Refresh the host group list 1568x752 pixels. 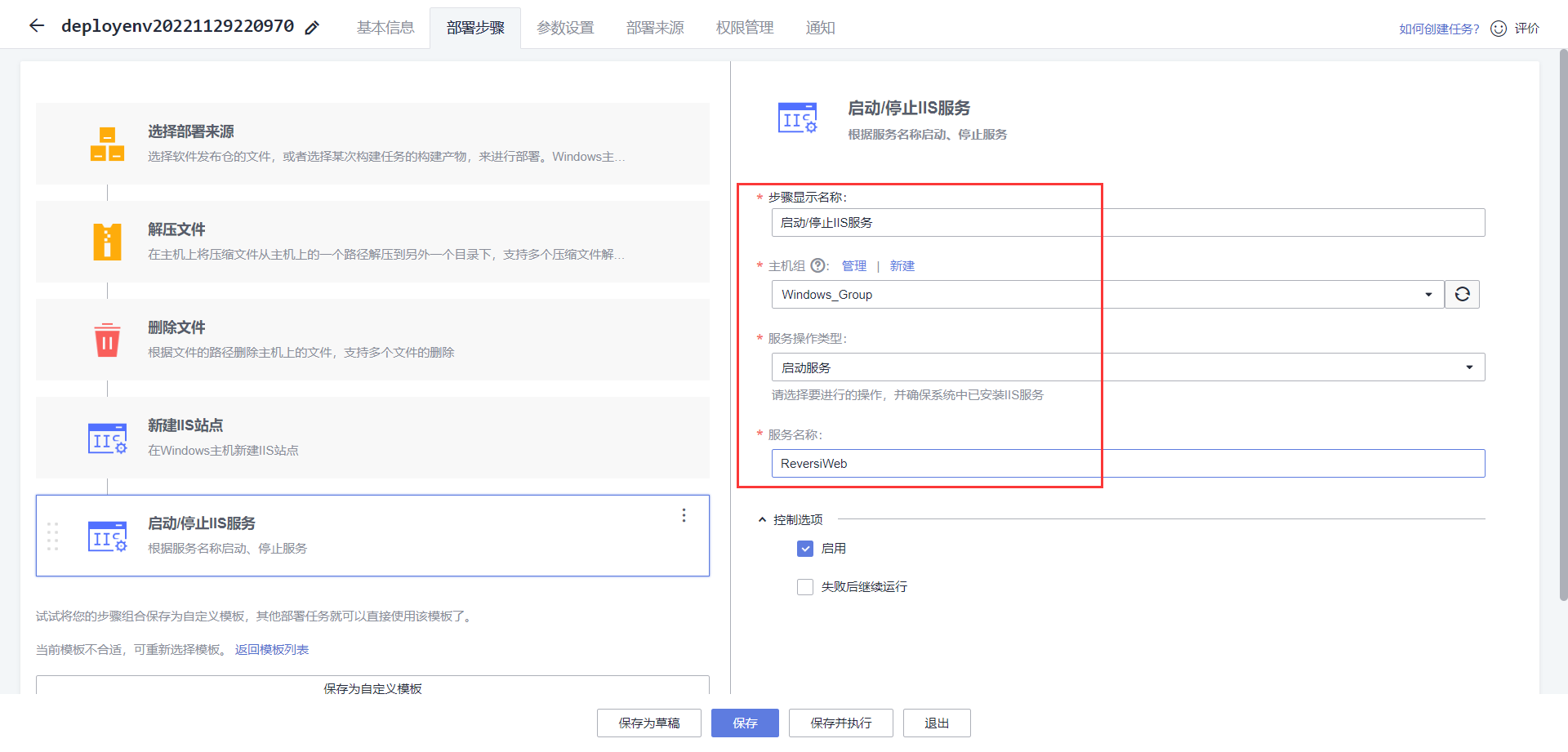click(1462, 294)
